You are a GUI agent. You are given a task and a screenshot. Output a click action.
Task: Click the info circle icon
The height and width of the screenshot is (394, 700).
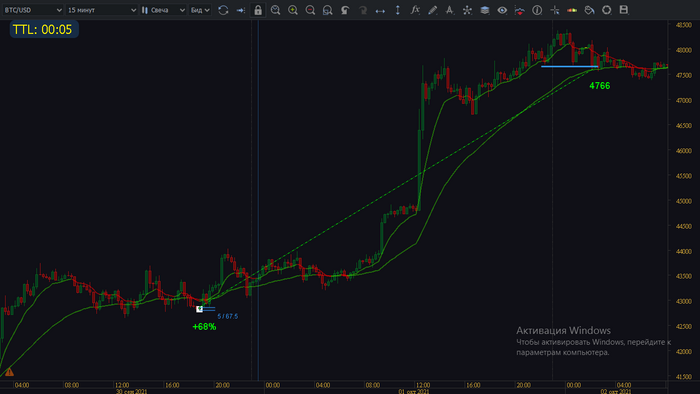537,10
